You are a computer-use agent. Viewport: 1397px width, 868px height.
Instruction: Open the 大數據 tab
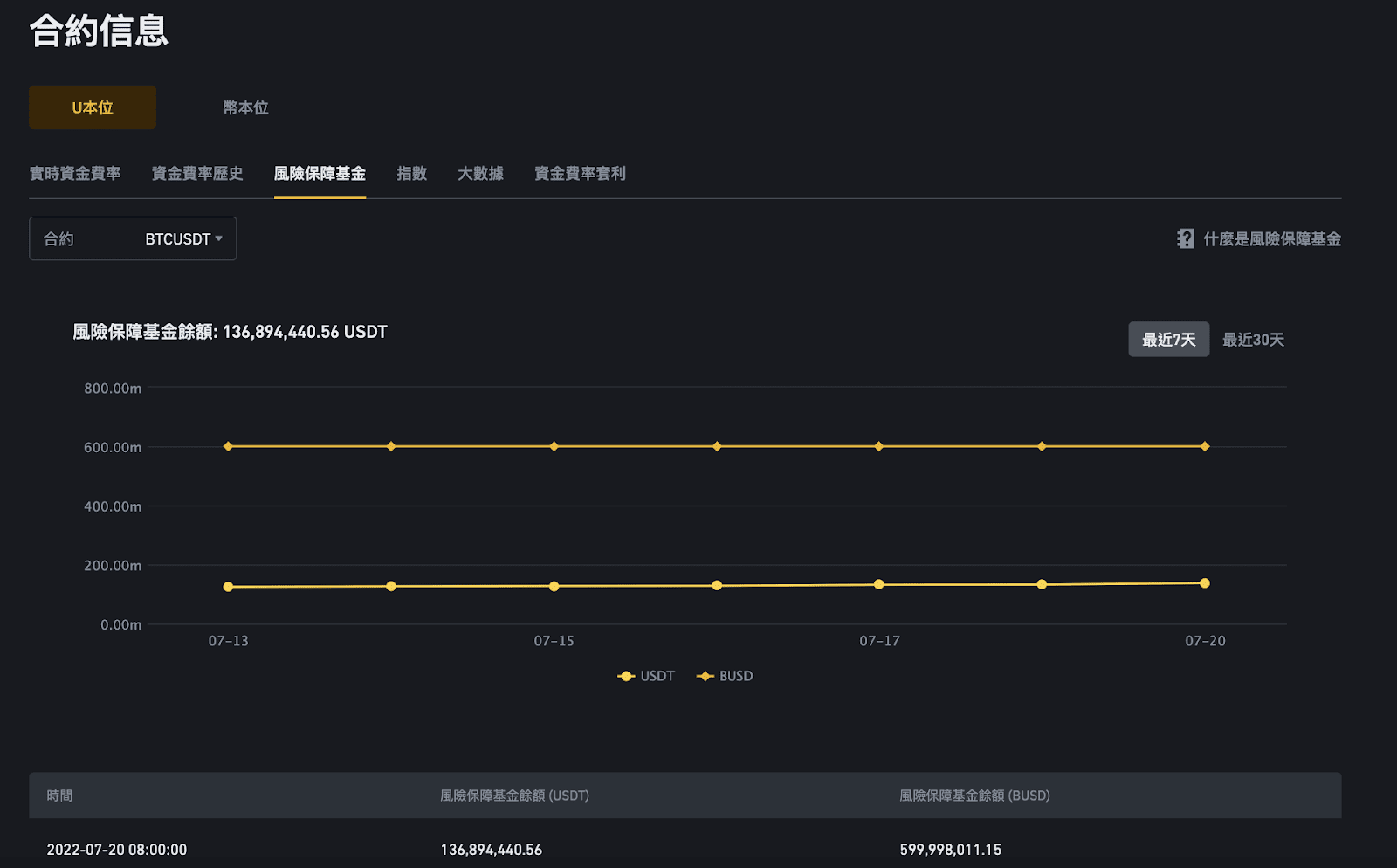click(x=480, y=174)
